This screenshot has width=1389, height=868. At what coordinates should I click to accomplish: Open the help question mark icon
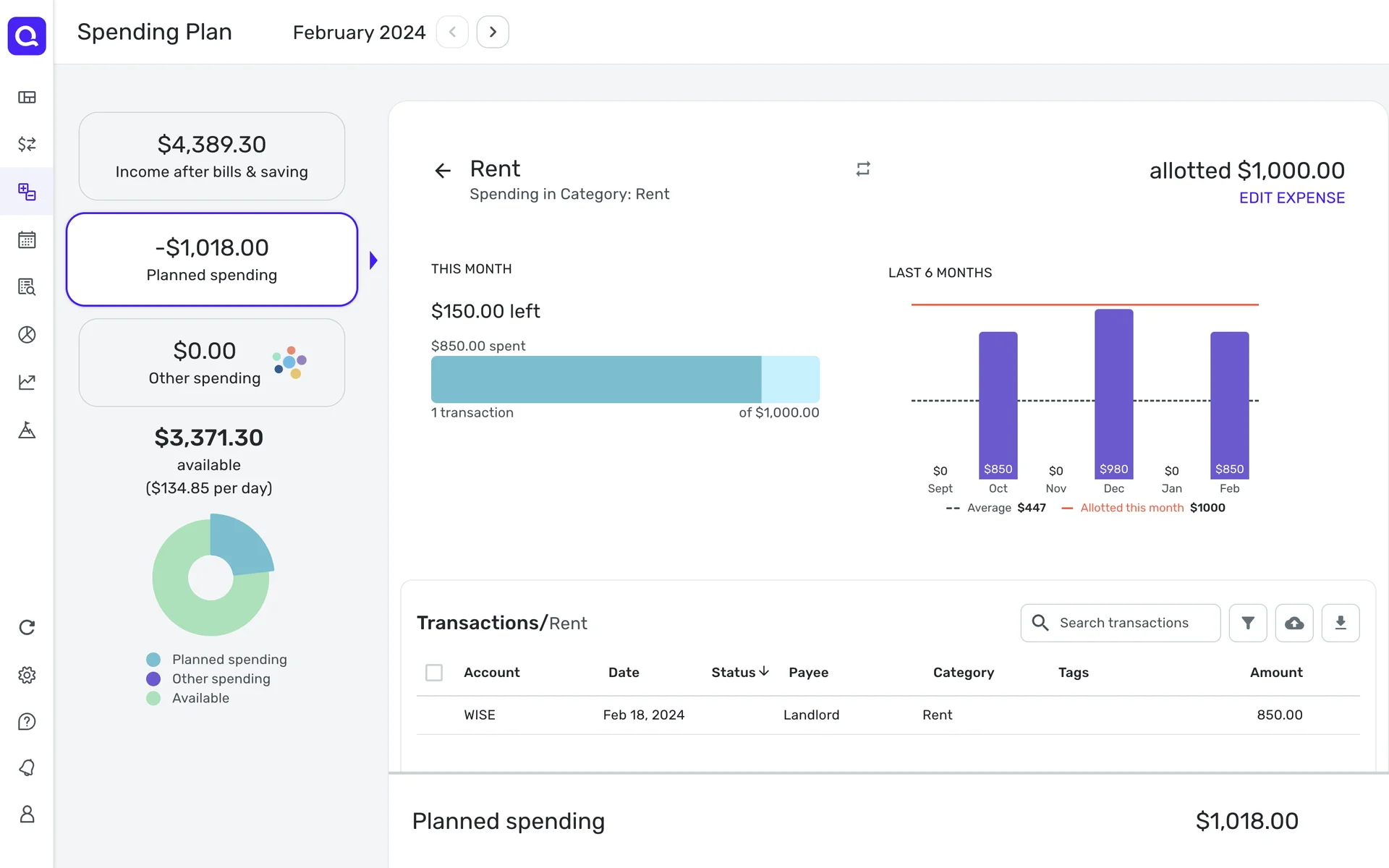point(27,721)
